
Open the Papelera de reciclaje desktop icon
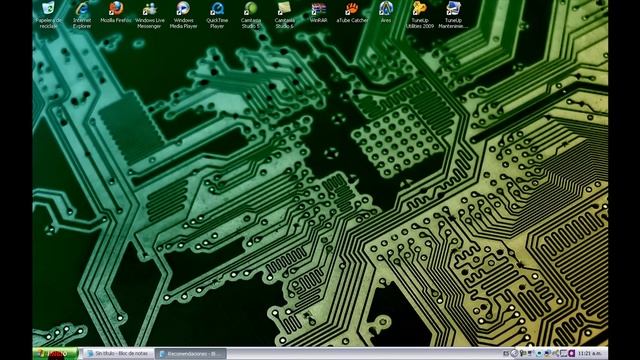pos(48,15)
